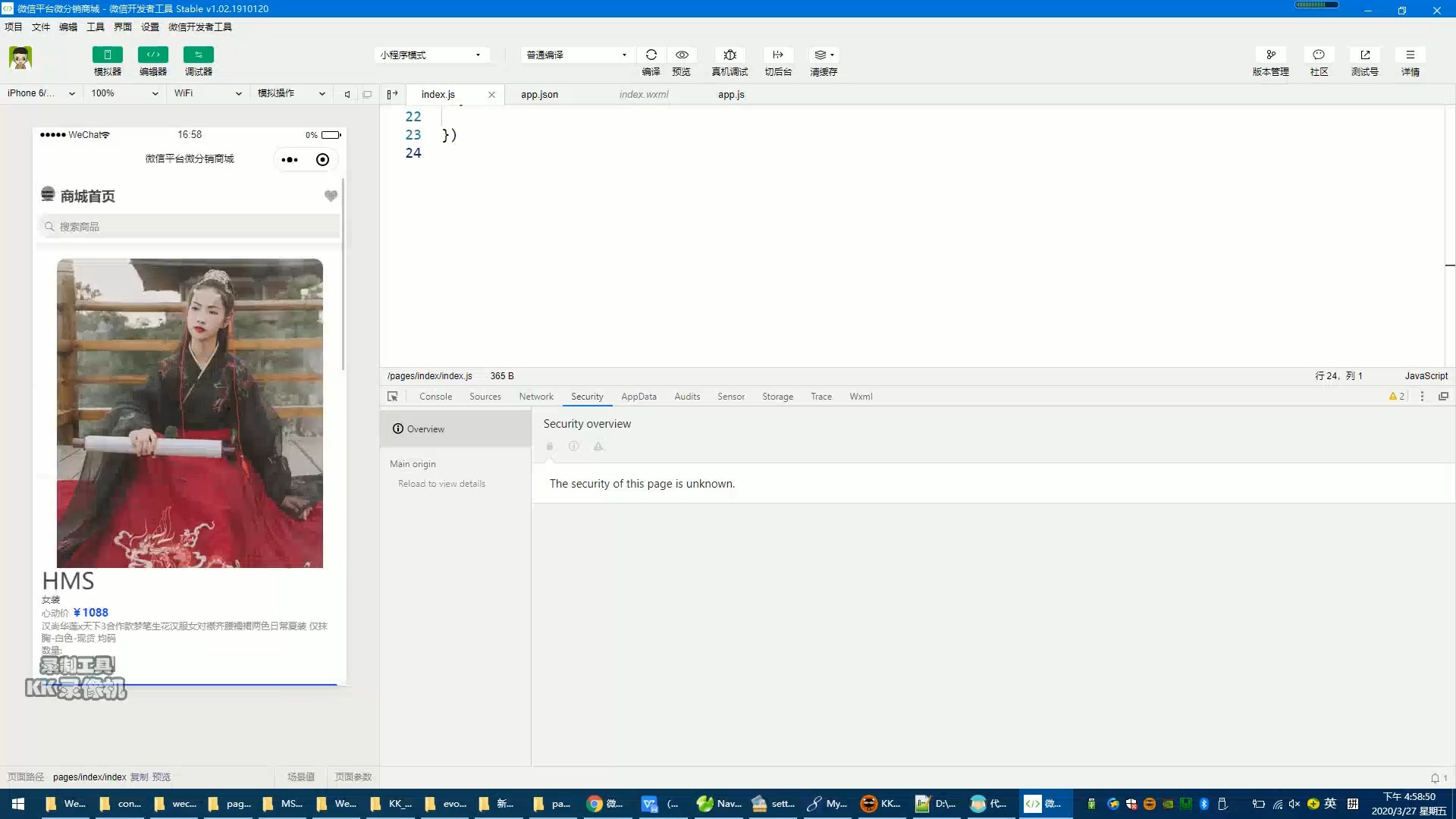Toggle the file tree sidebar icon

click(x=392, y=94)
